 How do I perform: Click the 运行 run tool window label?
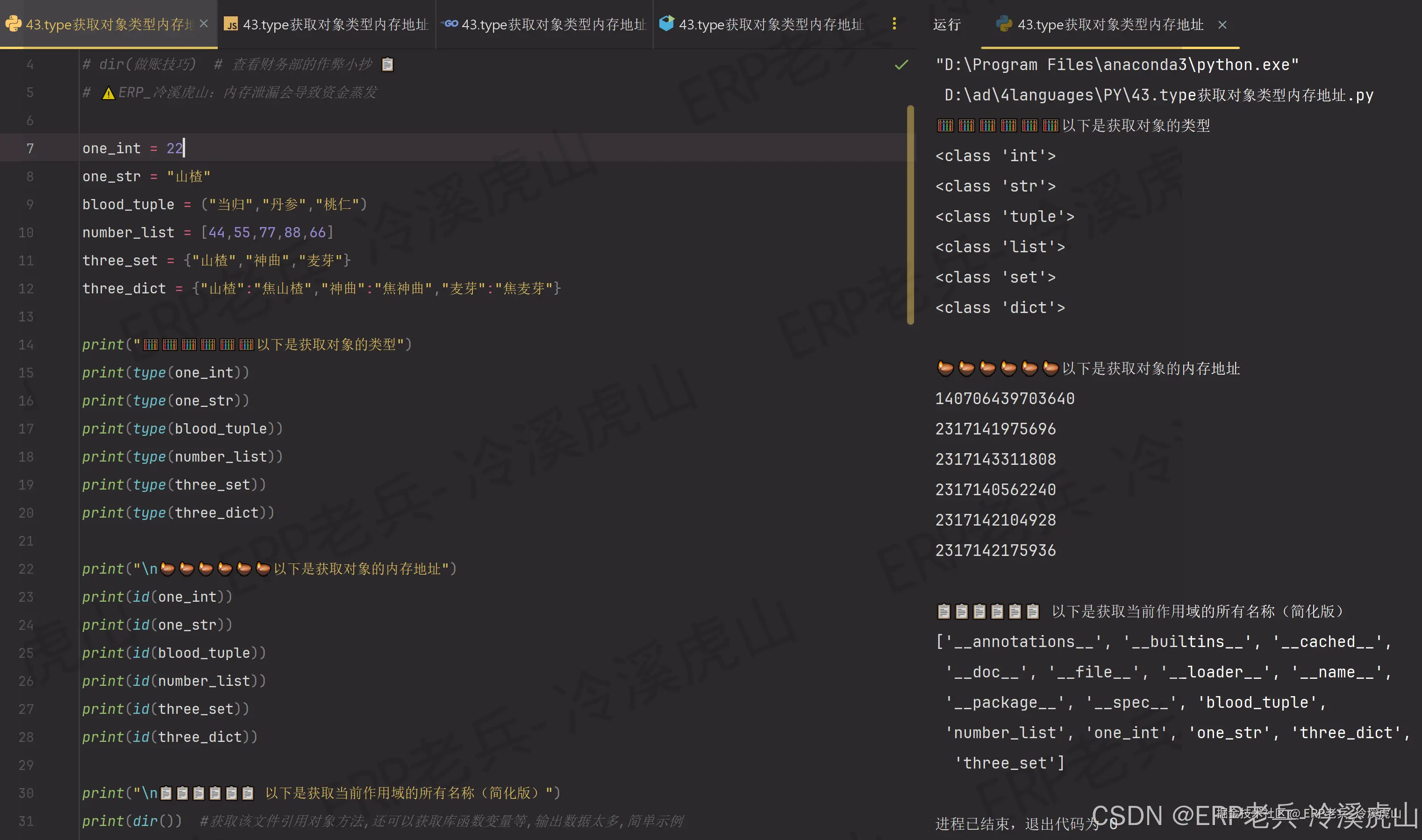click(946, 25)
